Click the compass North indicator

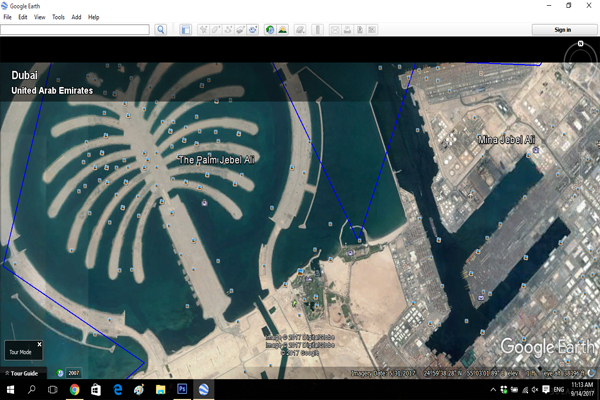coord(580,43)
